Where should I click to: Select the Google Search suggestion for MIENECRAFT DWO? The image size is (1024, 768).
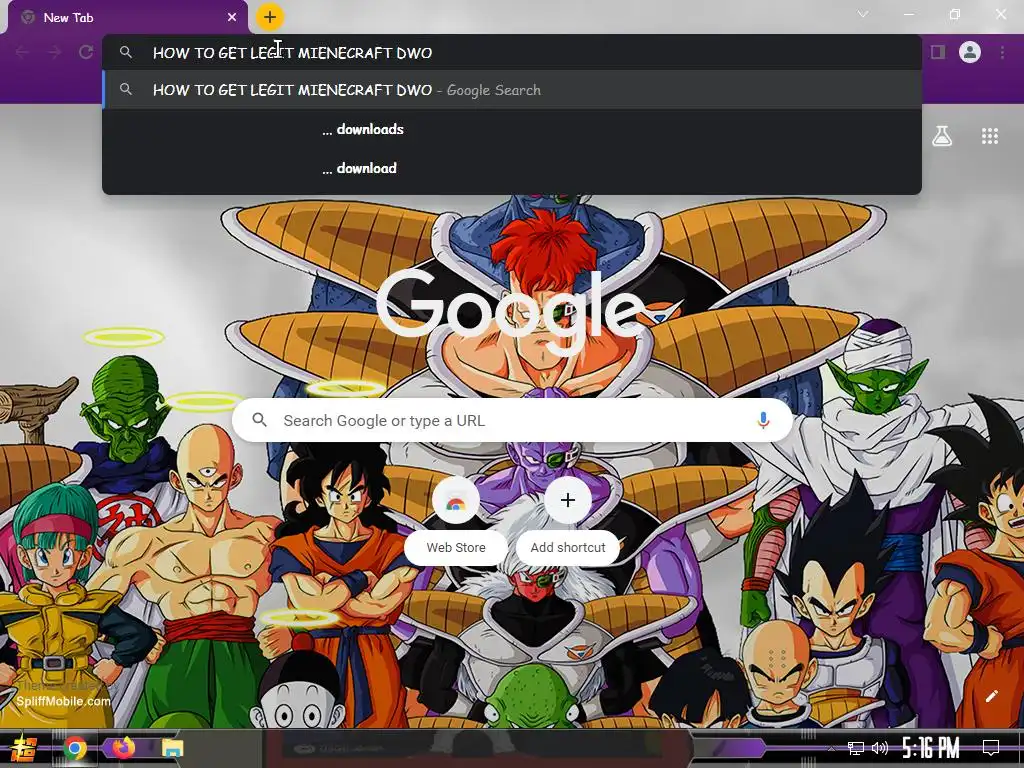click(x=512, y=90)
